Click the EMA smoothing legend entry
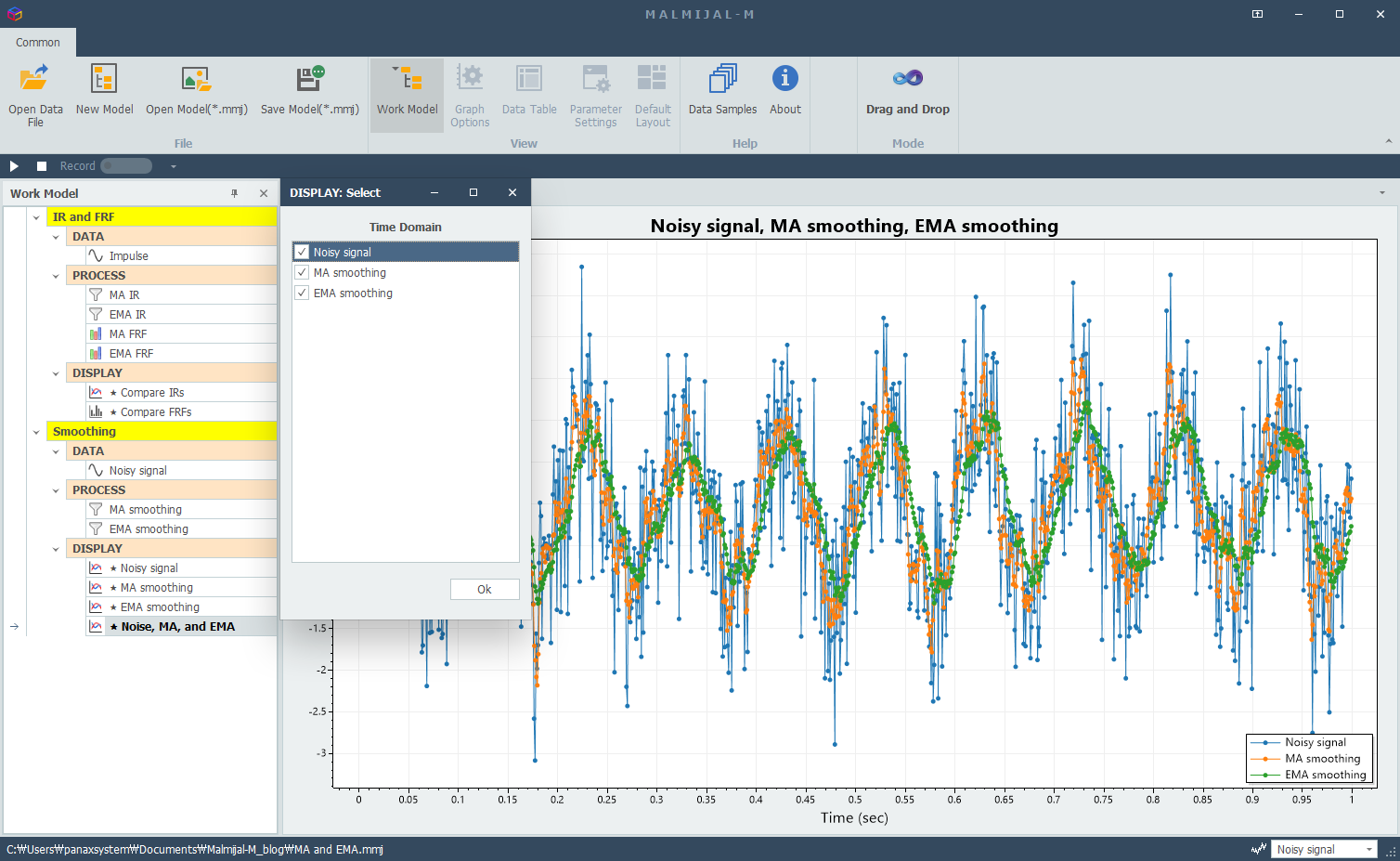 1308,775
